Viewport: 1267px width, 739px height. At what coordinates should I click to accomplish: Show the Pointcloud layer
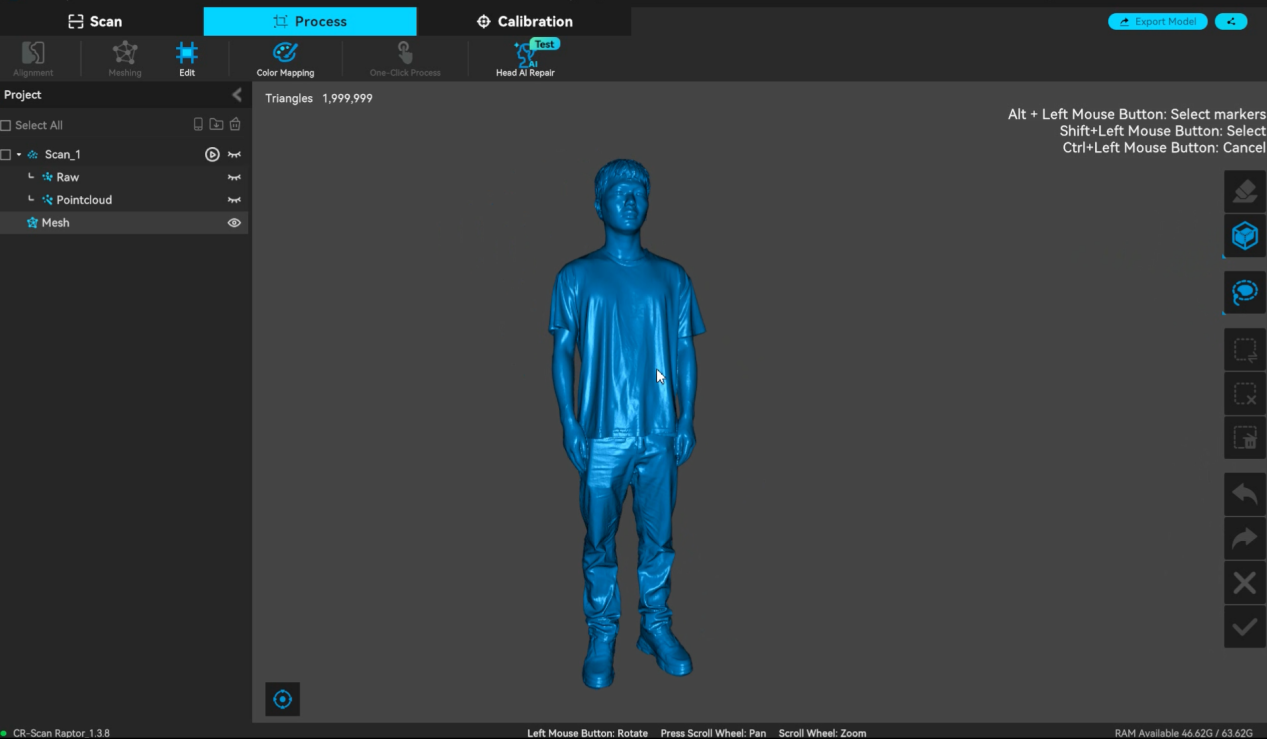point(234,200)
